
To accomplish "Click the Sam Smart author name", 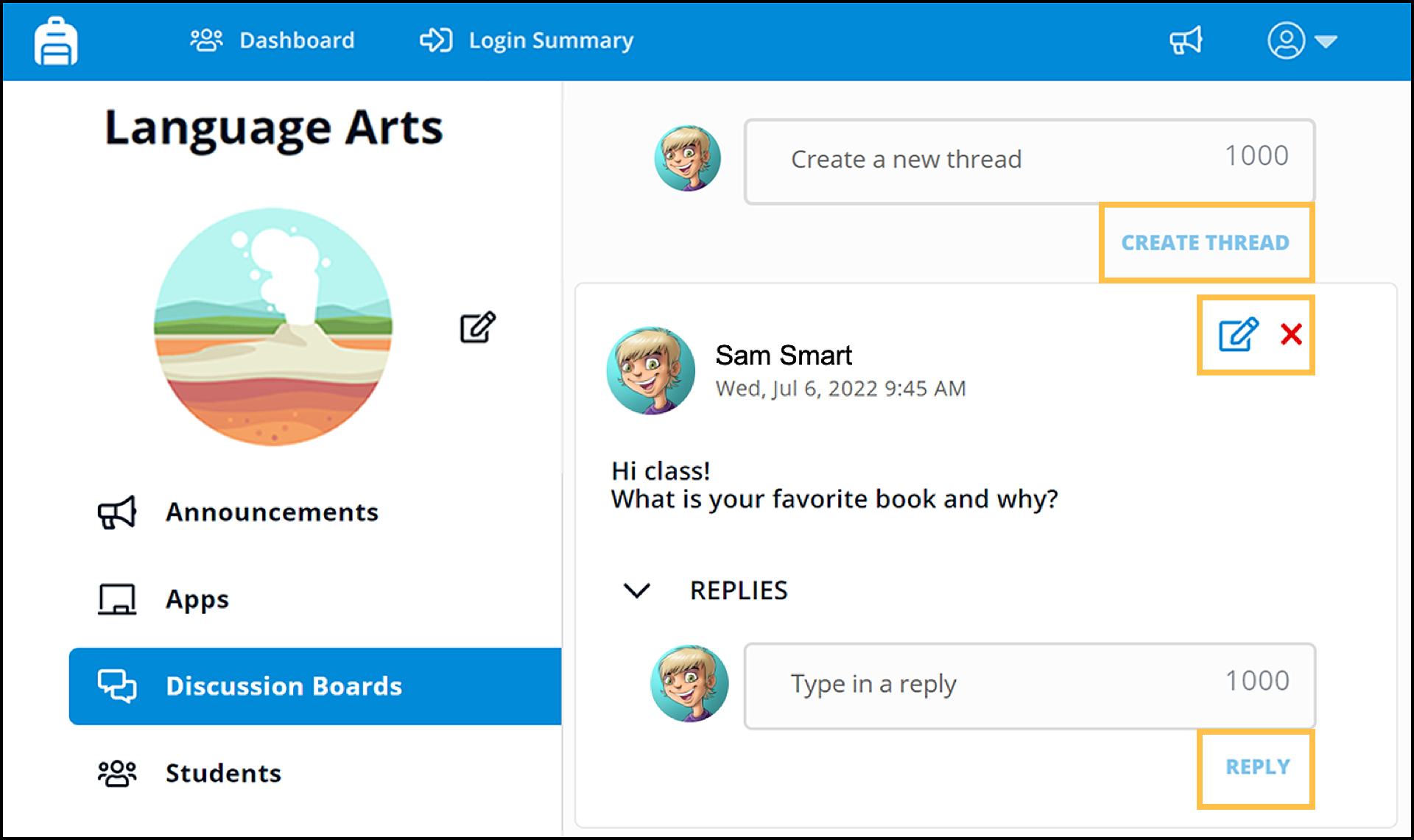I will [x=784, y=356].
